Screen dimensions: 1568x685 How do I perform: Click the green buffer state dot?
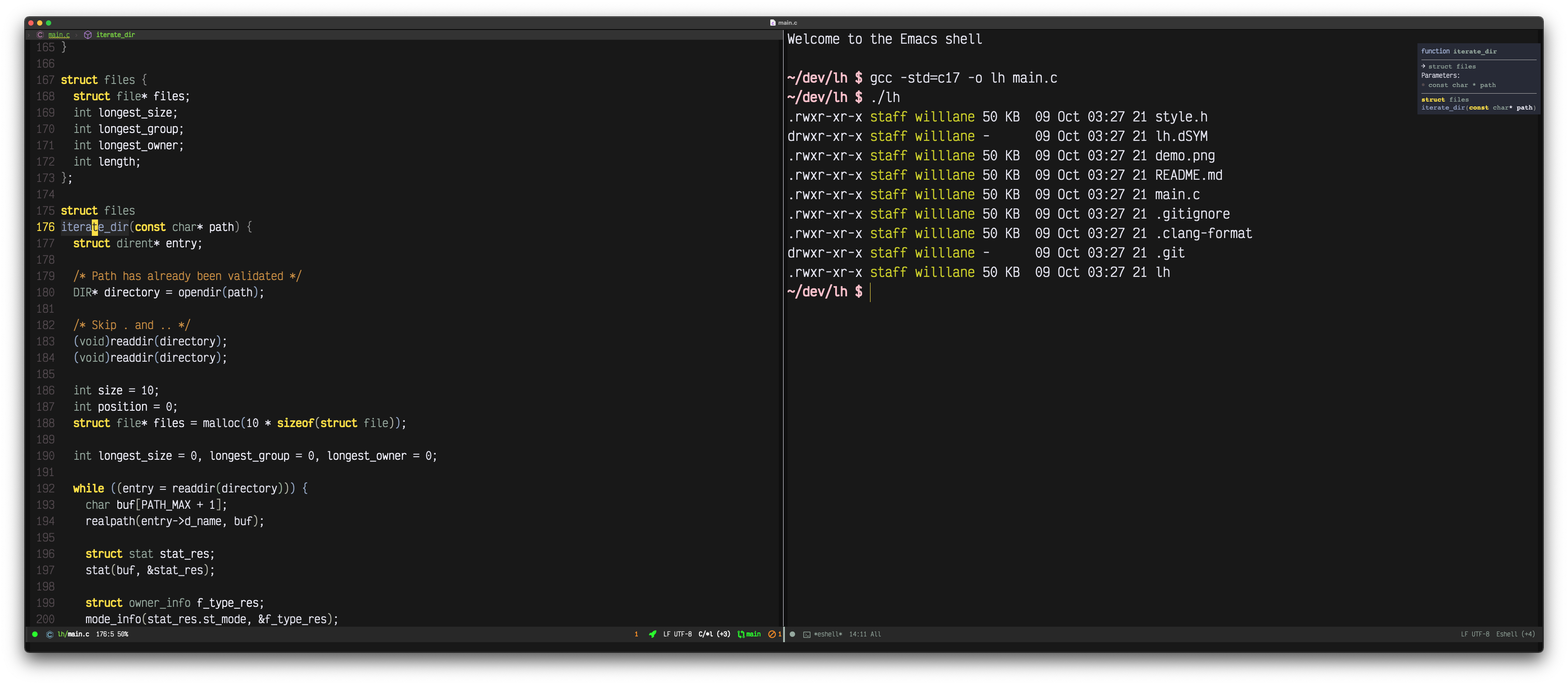(35, 634)
